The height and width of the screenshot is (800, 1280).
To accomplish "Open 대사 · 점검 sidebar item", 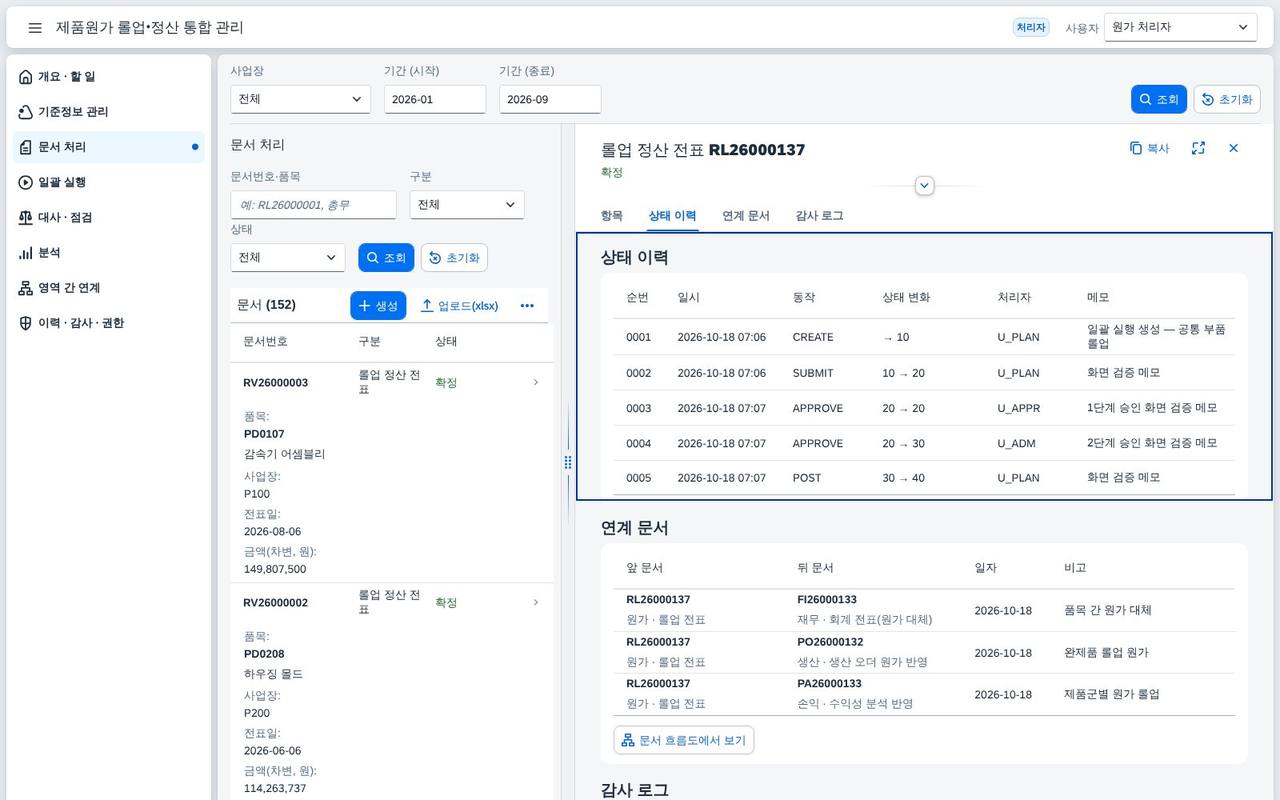I will (108, 217).
